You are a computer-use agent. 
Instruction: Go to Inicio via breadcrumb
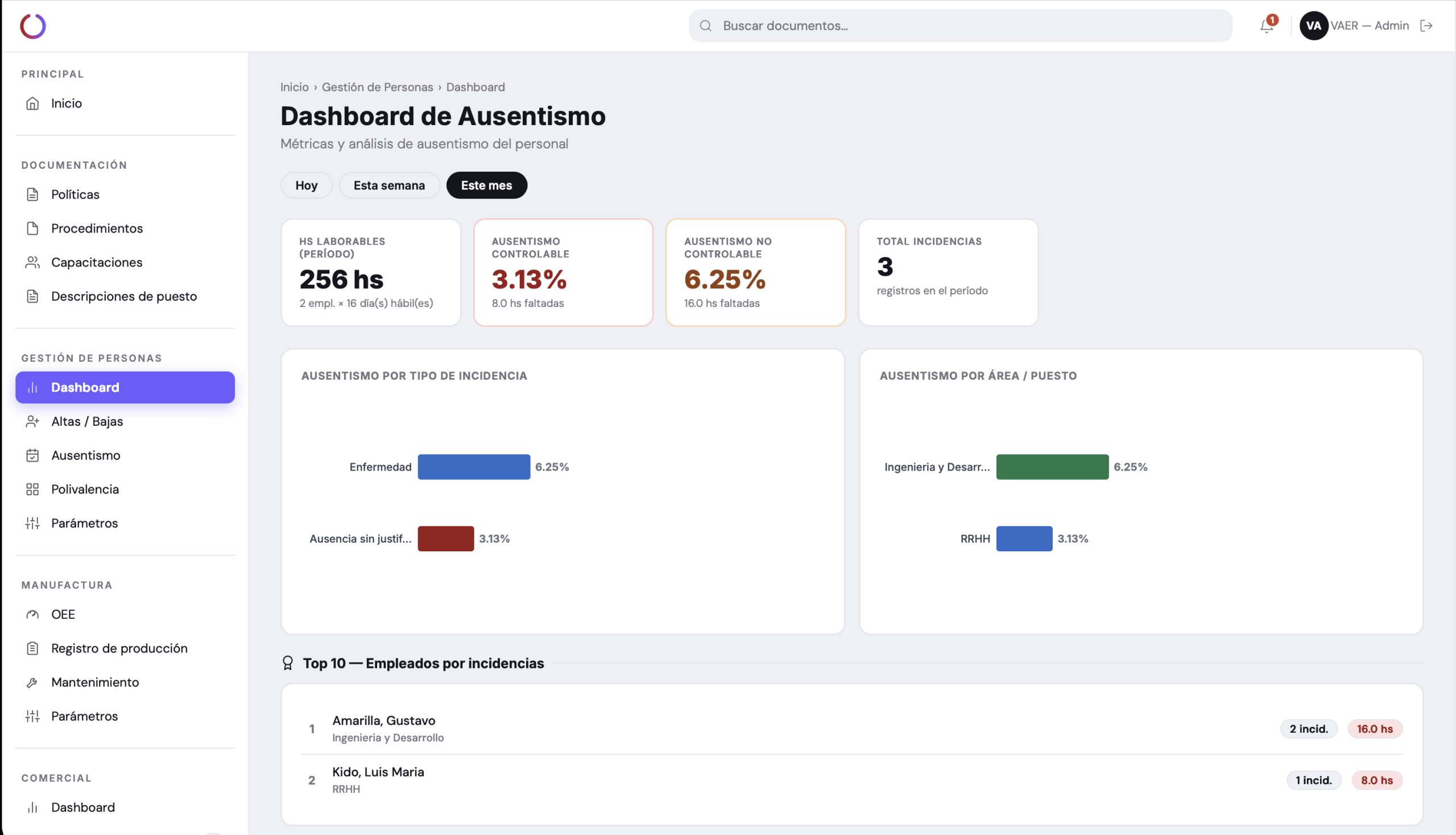(x=294, y=87)
